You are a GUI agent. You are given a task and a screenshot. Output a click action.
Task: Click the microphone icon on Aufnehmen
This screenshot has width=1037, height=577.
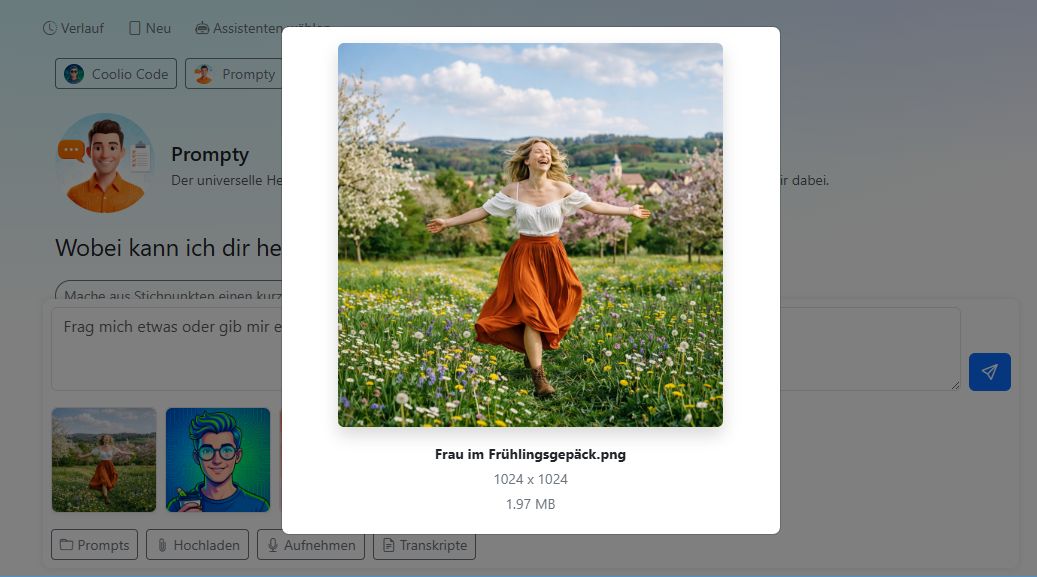(x=272, y=545)
